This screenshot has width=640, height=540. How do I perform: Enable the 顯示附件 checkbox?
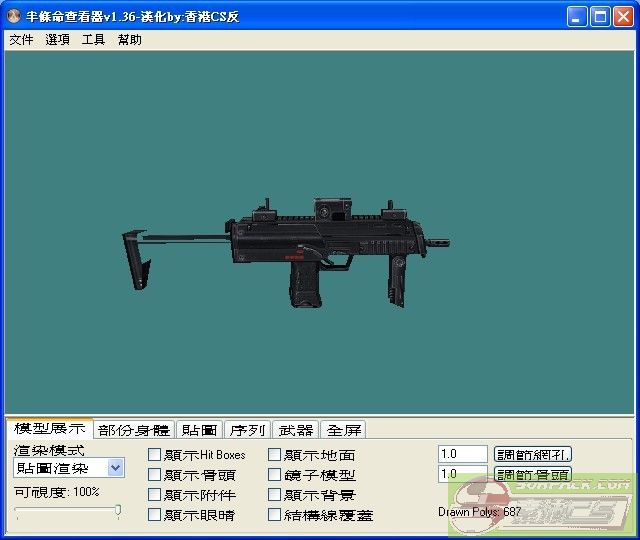(x=154, y=495)
